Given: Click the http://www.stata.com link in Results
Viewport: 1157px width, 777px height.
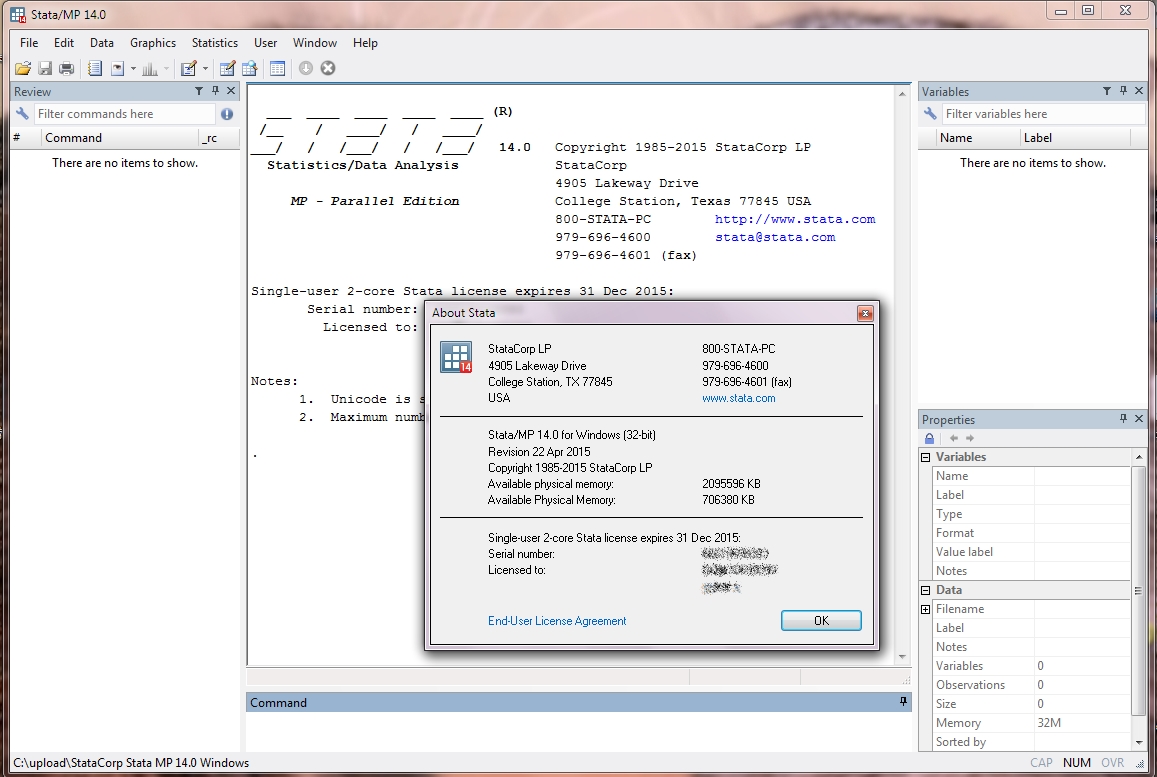Looking at the screenshot, I should [x=795, y=219].
